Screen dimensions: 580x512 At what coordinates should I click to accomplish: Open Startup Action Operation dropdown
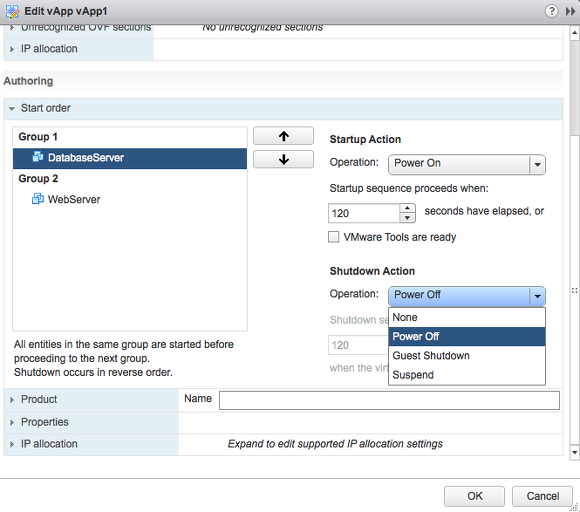pyautogui.click(x=466, y=164)
